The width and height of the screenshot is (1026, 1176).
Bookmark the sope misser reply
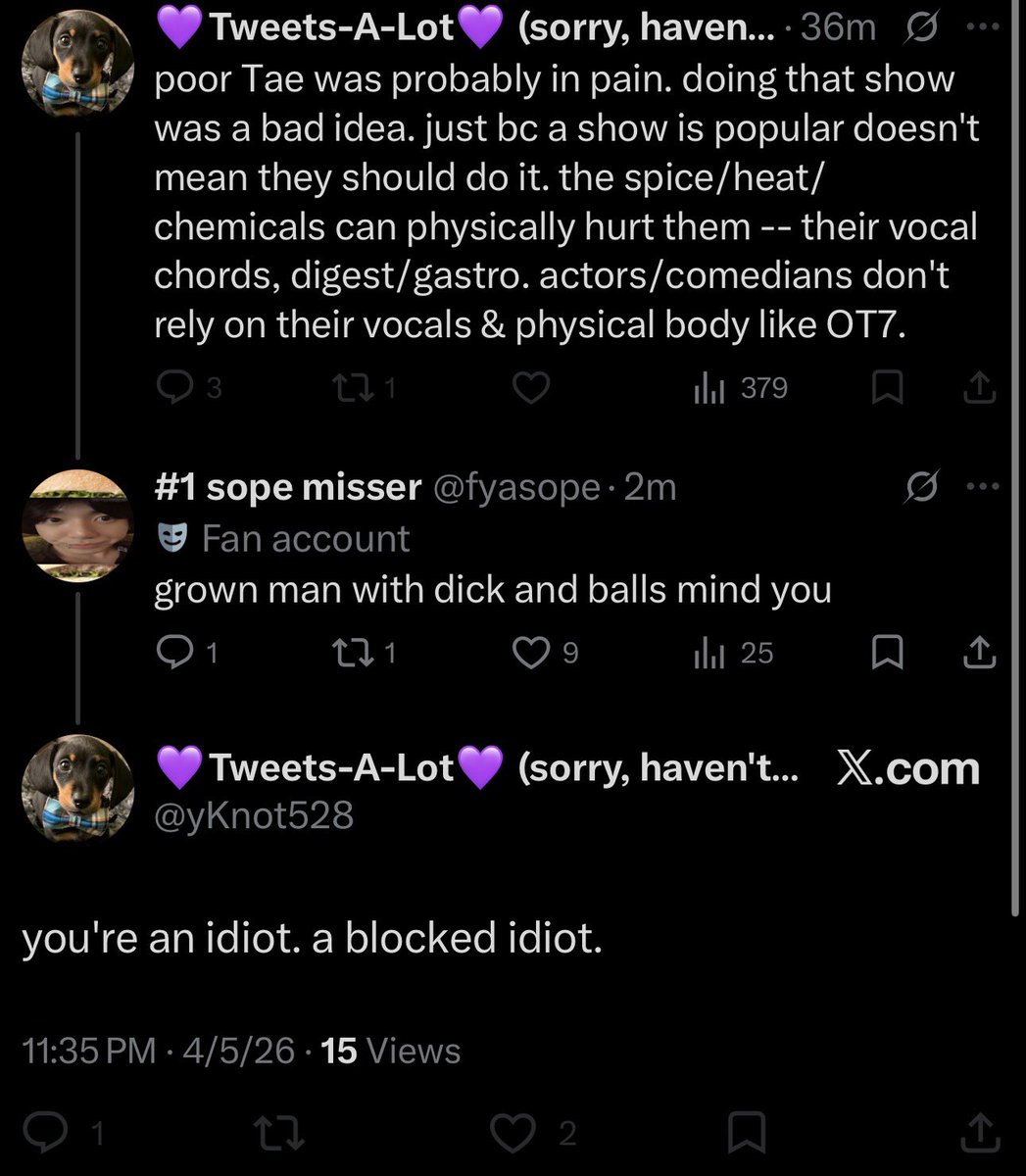888,653
